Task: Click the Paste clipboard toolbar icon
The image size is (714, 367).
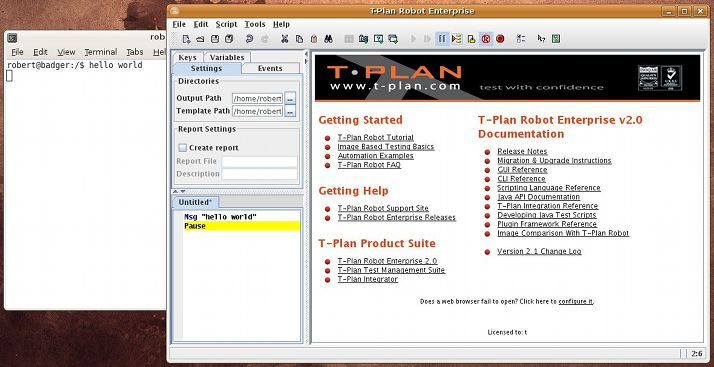Action: 314,39
